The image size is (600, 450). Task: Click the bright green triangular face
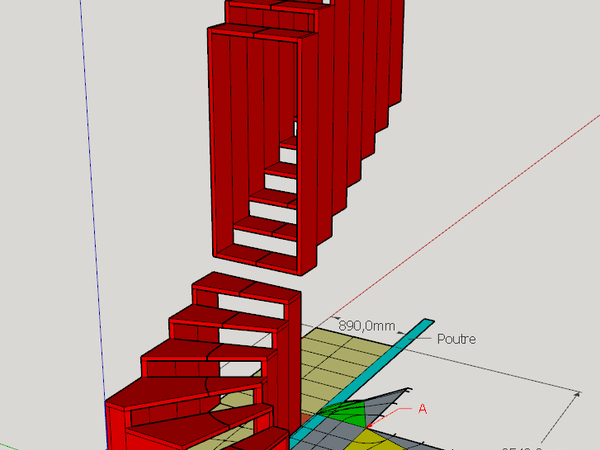(343, 414)
